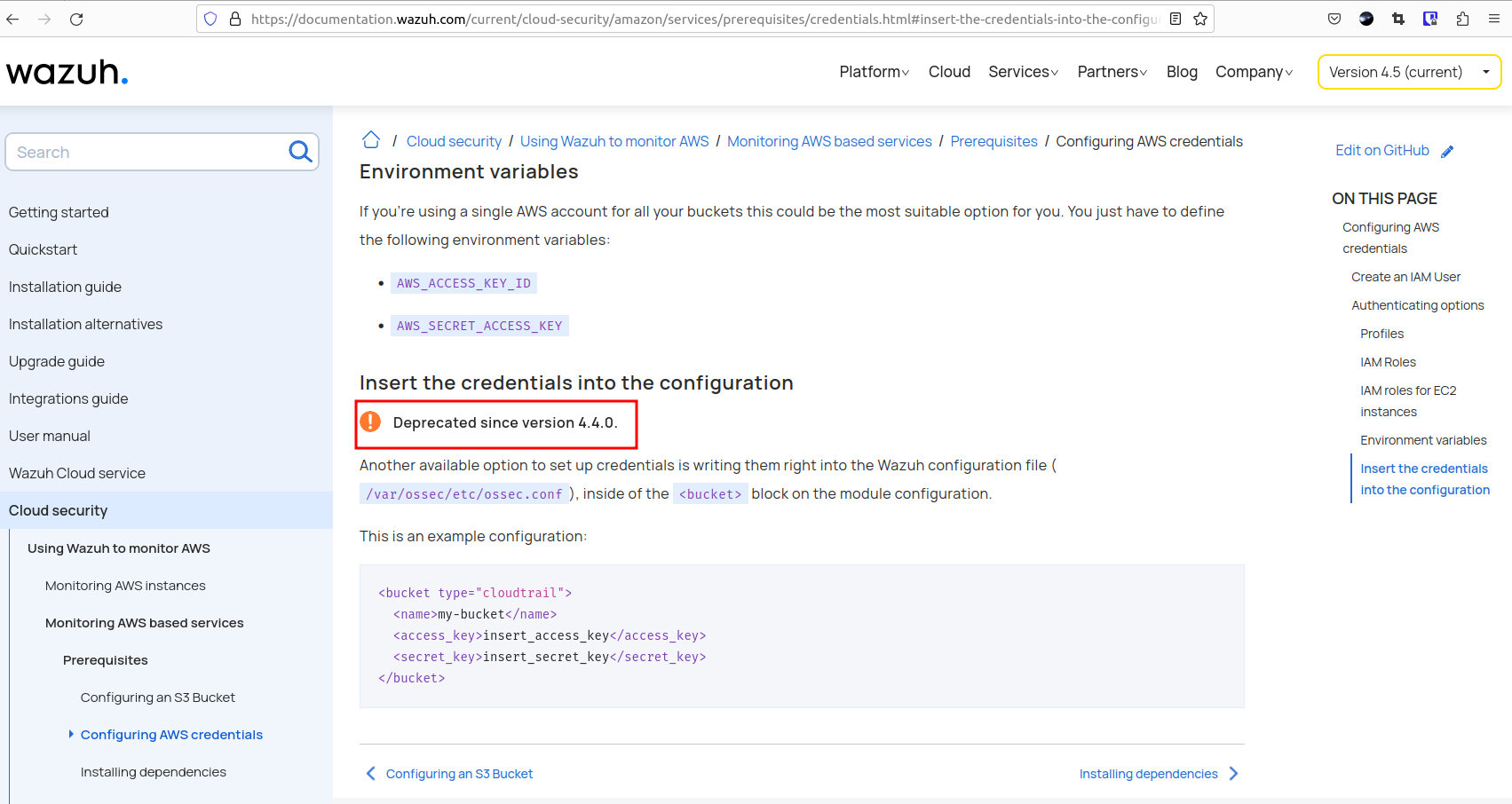The height and width of the screenshot is (804, 1512).
Task: Open Installing dependencies sidebar item
Action: [154, 772]
